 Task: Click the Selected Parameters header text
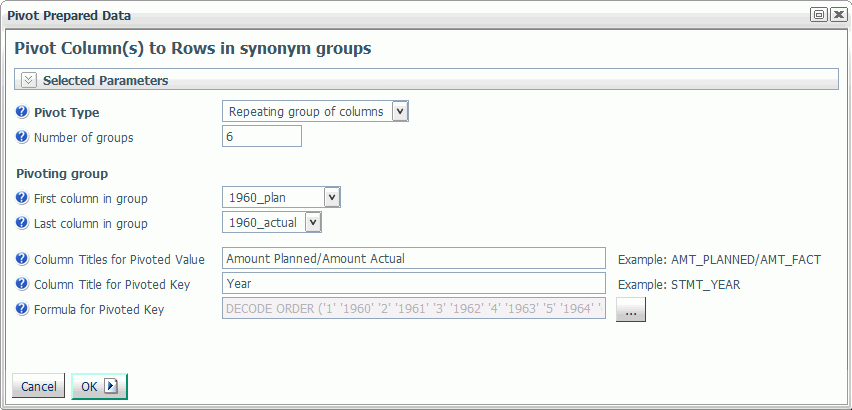pos(105,81)
